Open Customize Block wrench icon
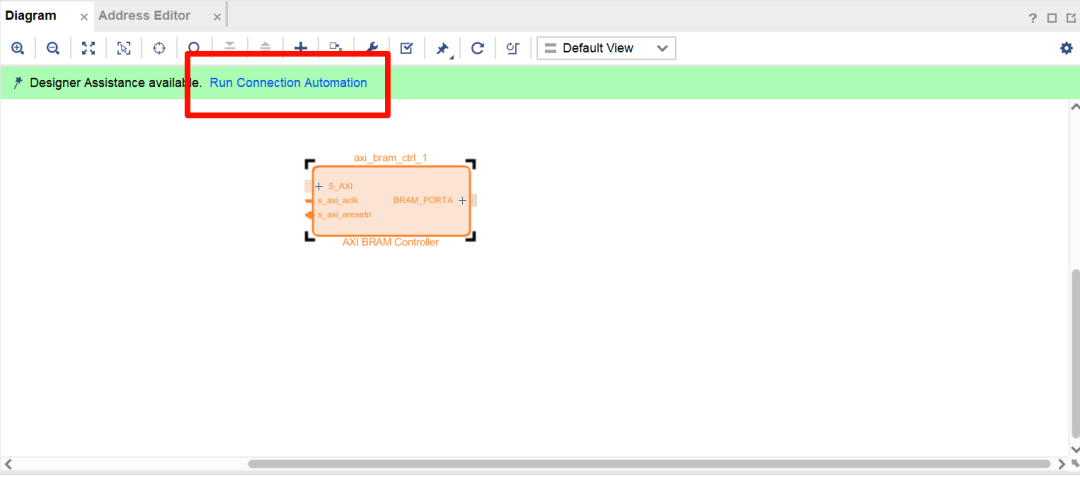The image size is (1080, 477). pos(371,47)
